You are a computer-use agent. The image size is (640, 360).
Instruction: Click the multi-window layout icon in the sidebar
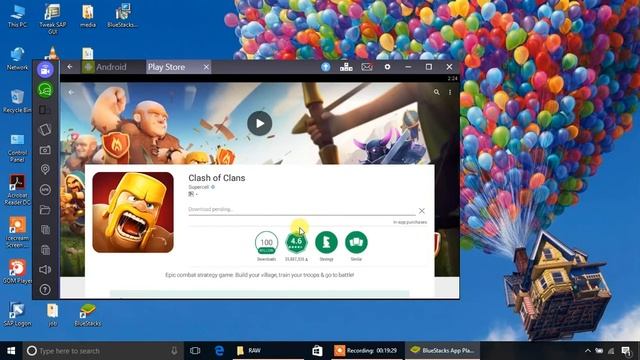point(45,109)
